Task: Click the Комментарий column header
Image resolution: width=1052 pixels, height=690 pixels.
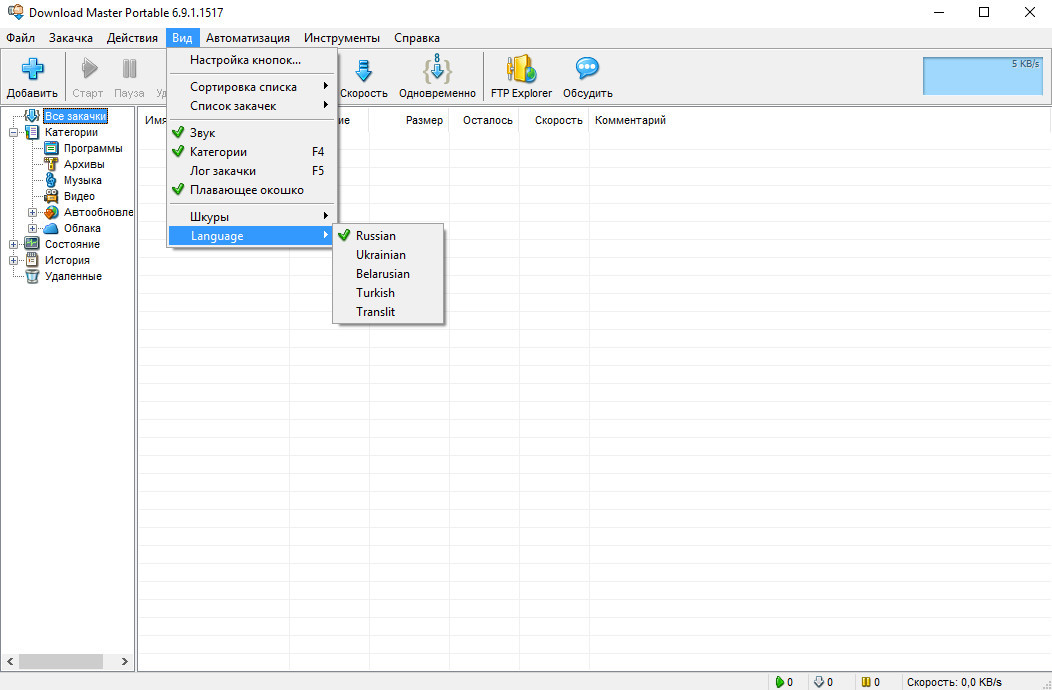Action: 630,120
